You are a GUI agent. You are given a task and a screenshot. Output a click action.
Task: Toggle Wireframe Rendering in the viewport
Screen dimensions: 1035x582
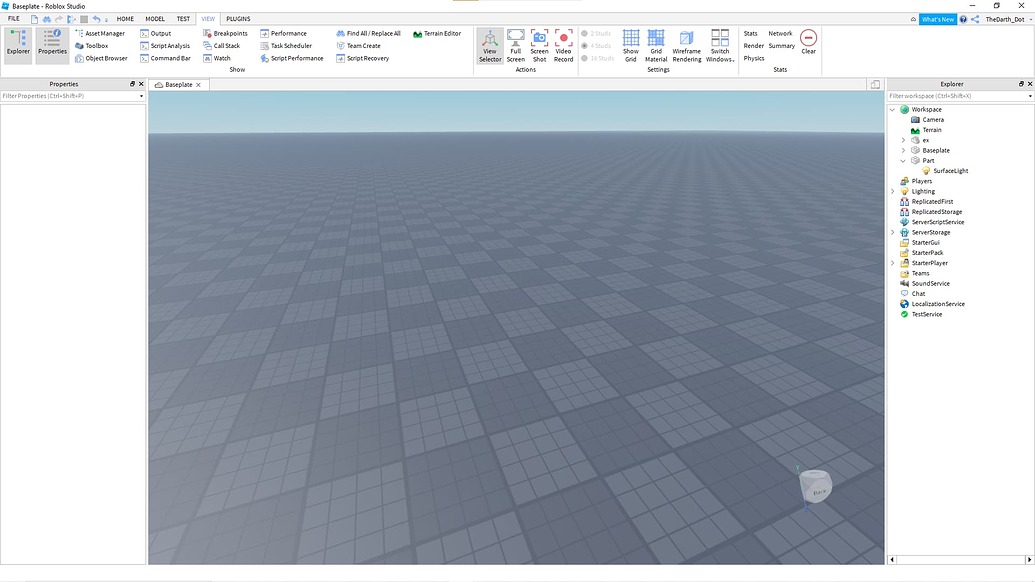point(686,45)
